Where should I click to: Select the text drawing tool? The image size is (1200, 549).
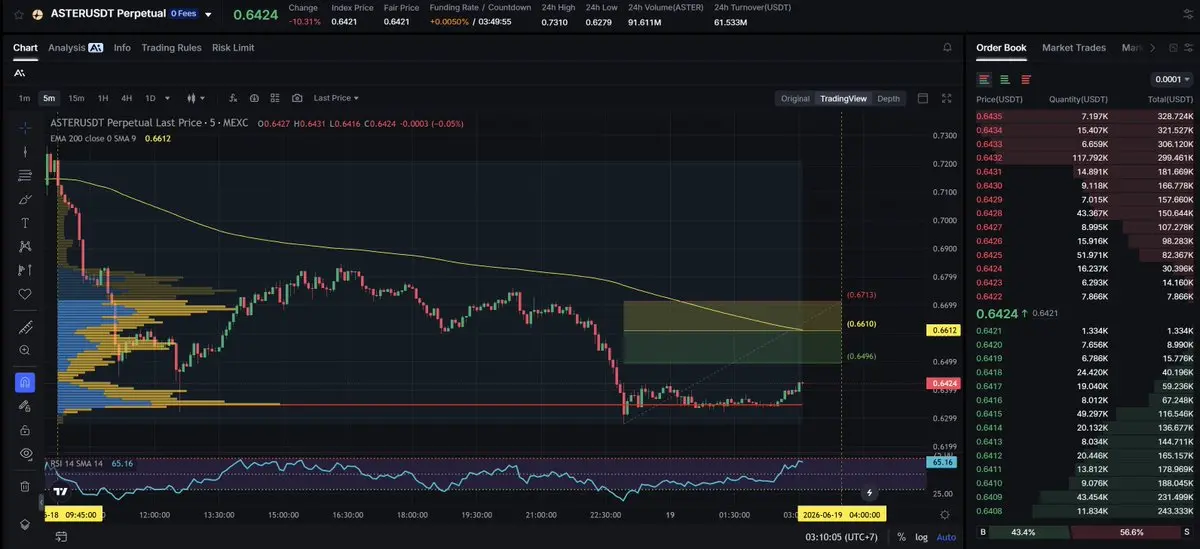(x=25, y=222)
